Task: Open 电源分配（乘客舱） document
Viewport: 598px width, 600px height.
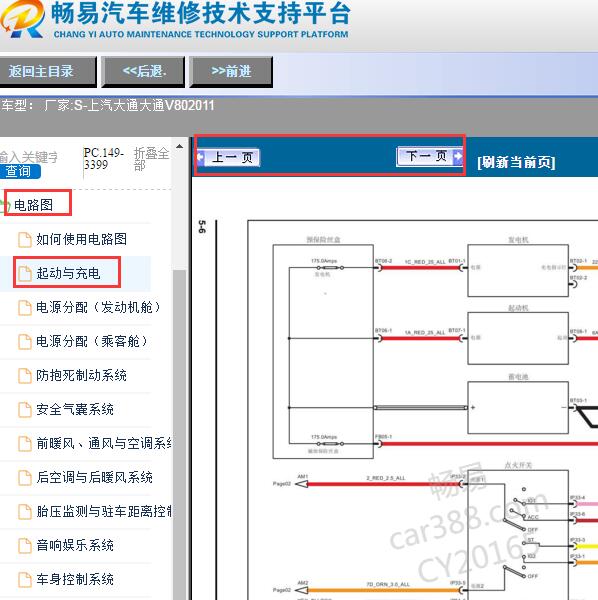Action: [91, 341]
